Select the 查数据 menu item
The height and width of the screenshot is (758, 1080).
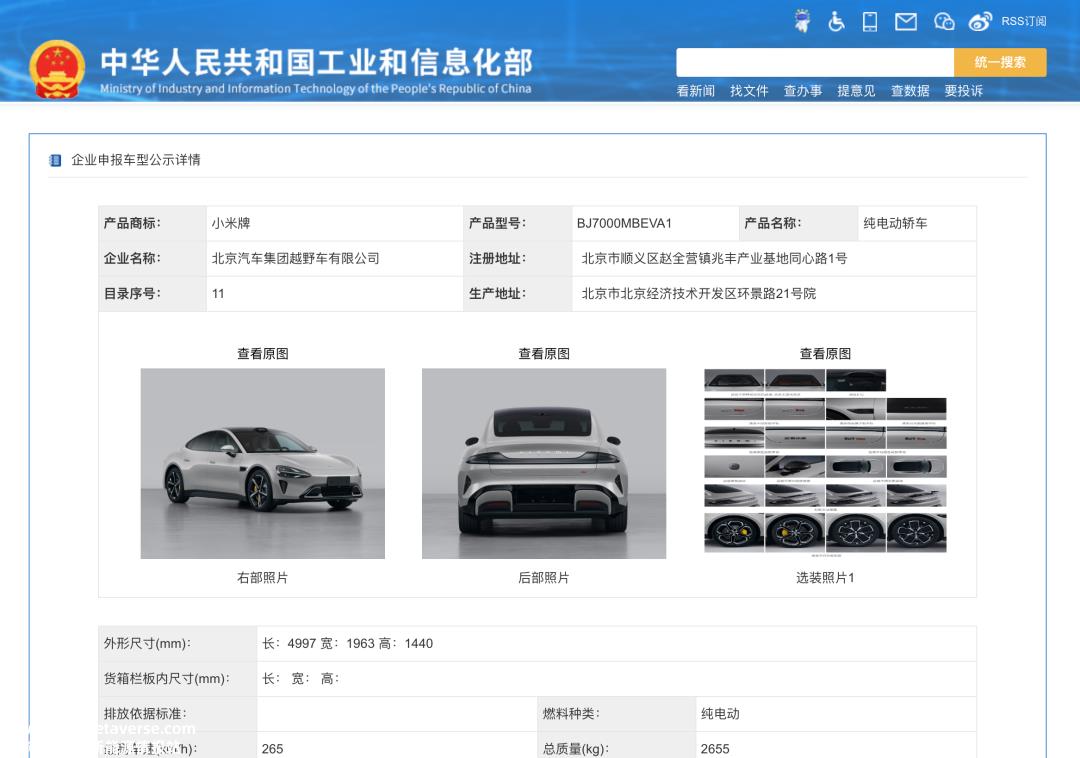[x=910, y=91]
